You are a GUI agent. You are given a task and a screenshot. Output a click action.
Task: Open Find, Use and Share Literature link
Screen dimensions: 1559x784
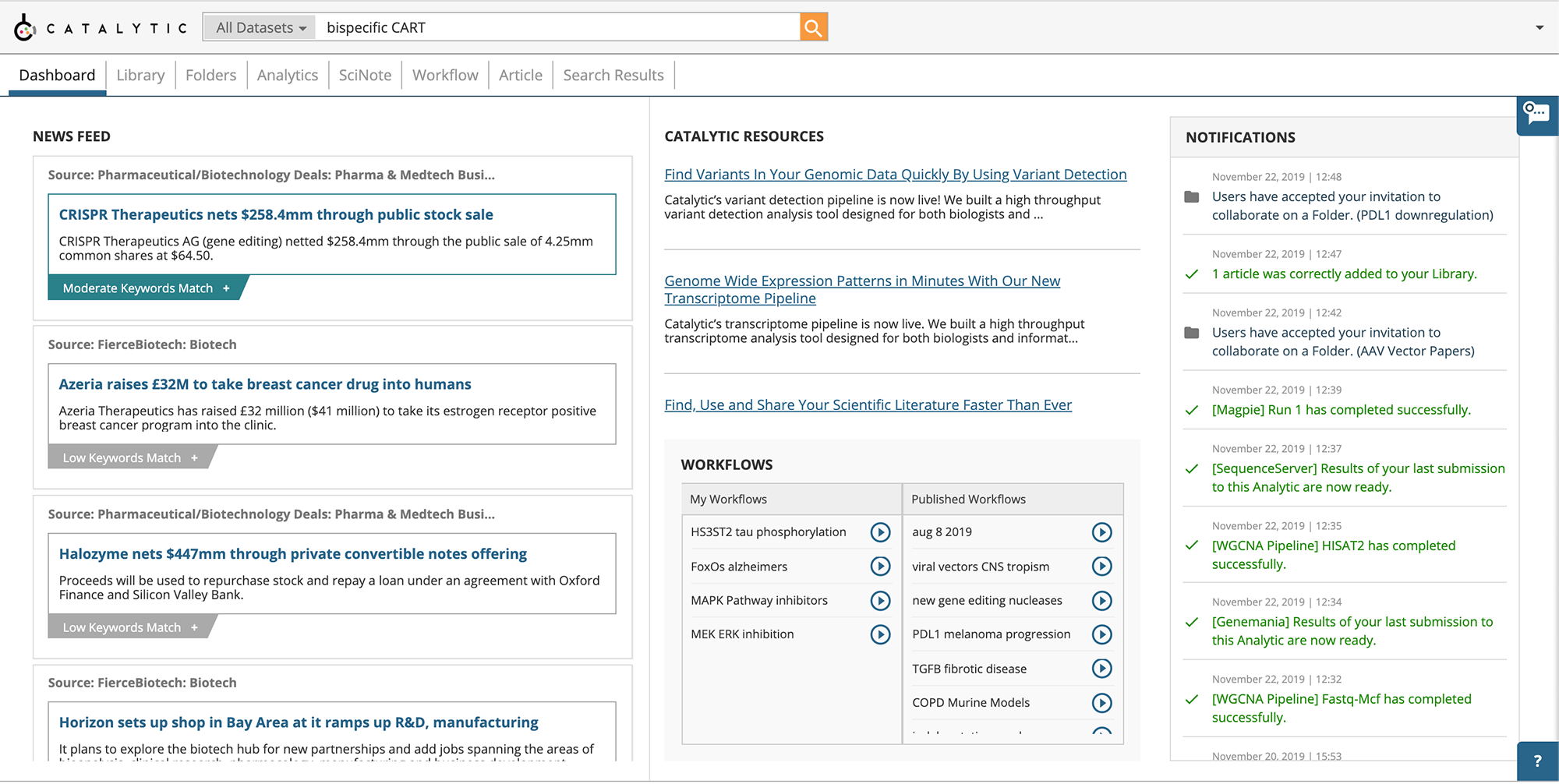pos(868,405)
